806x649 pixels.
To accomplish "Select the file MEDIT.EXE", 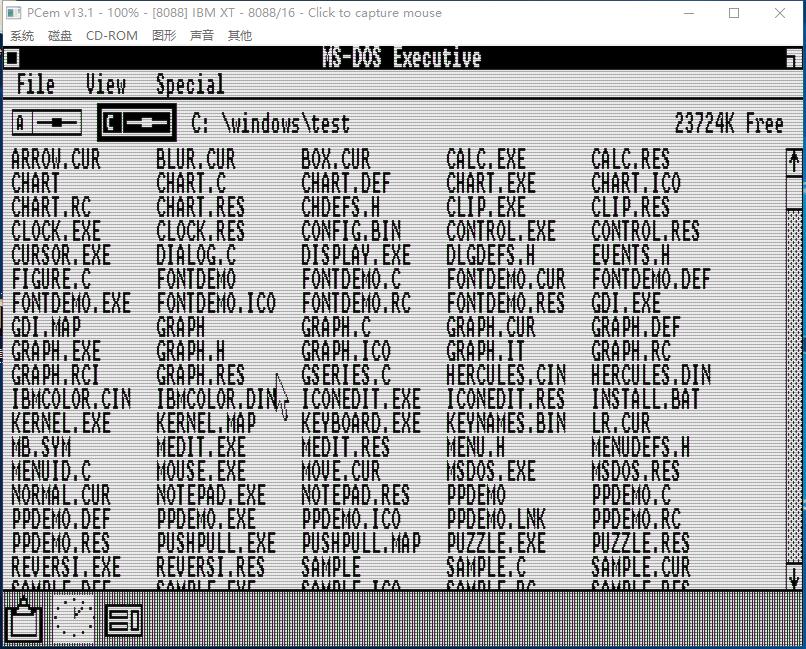I will (201, 447).
